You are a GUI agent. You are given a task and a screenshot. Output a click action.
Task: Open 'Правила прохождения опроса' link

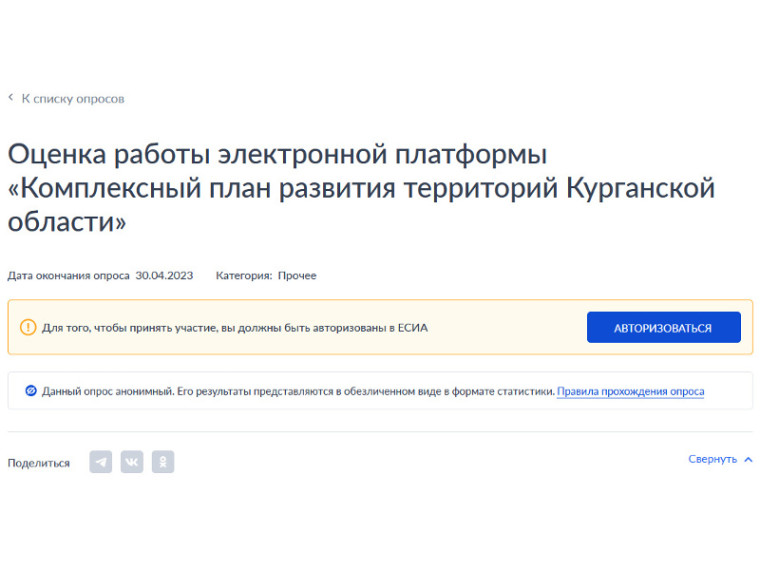click(x=631, y=391)
